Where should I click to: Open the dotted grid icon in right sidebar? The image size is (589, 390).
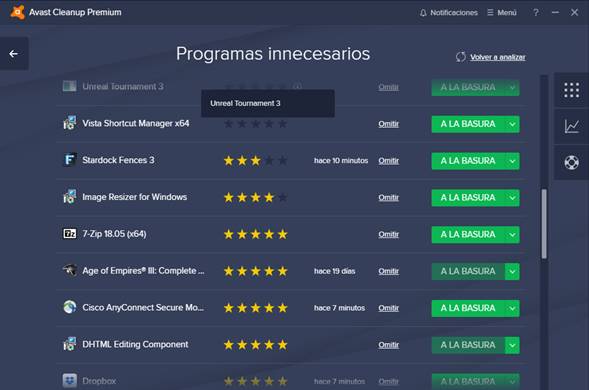click(x=571, y=90)
